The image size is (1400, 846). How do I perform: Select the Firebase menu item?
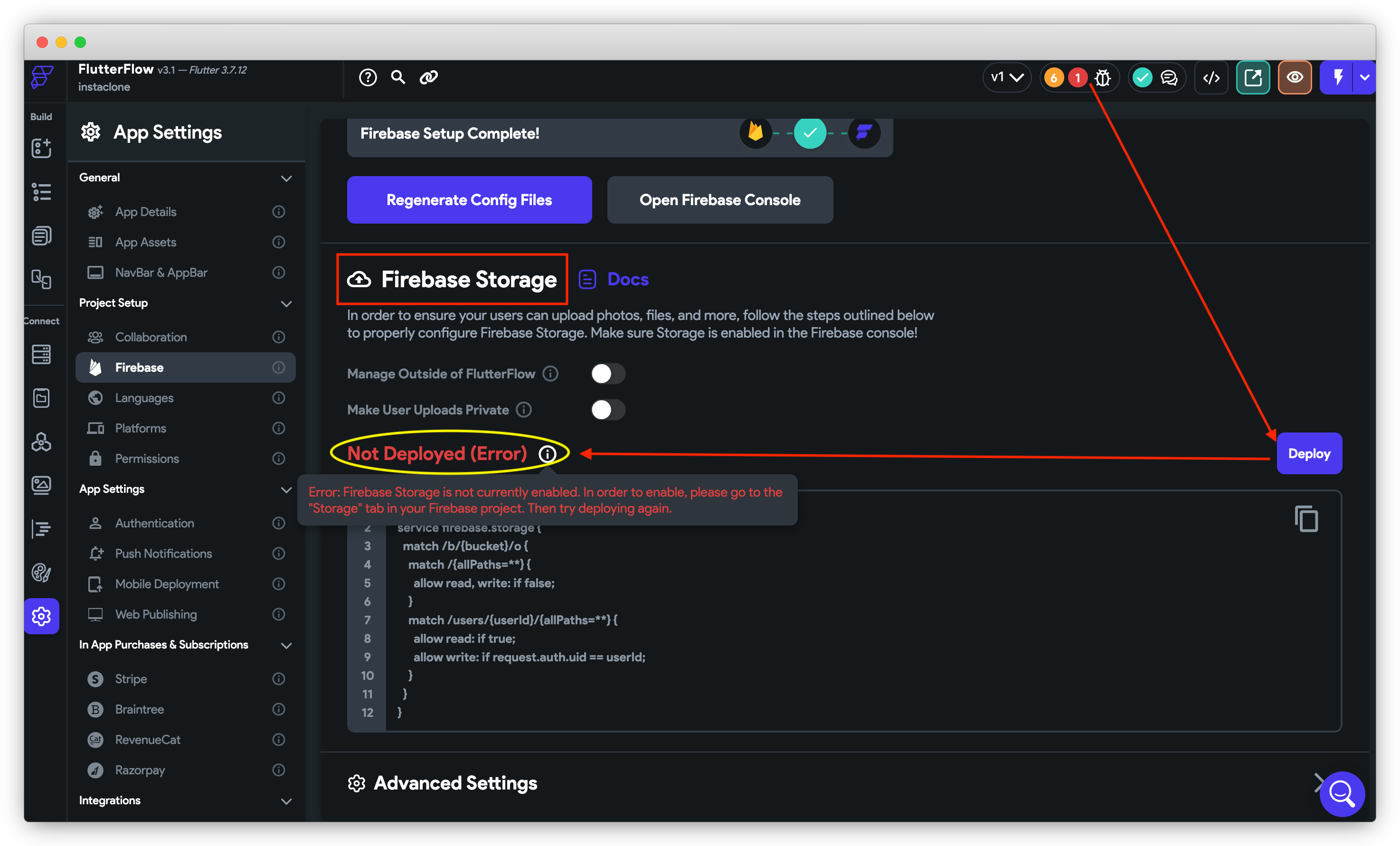point(185,367)
